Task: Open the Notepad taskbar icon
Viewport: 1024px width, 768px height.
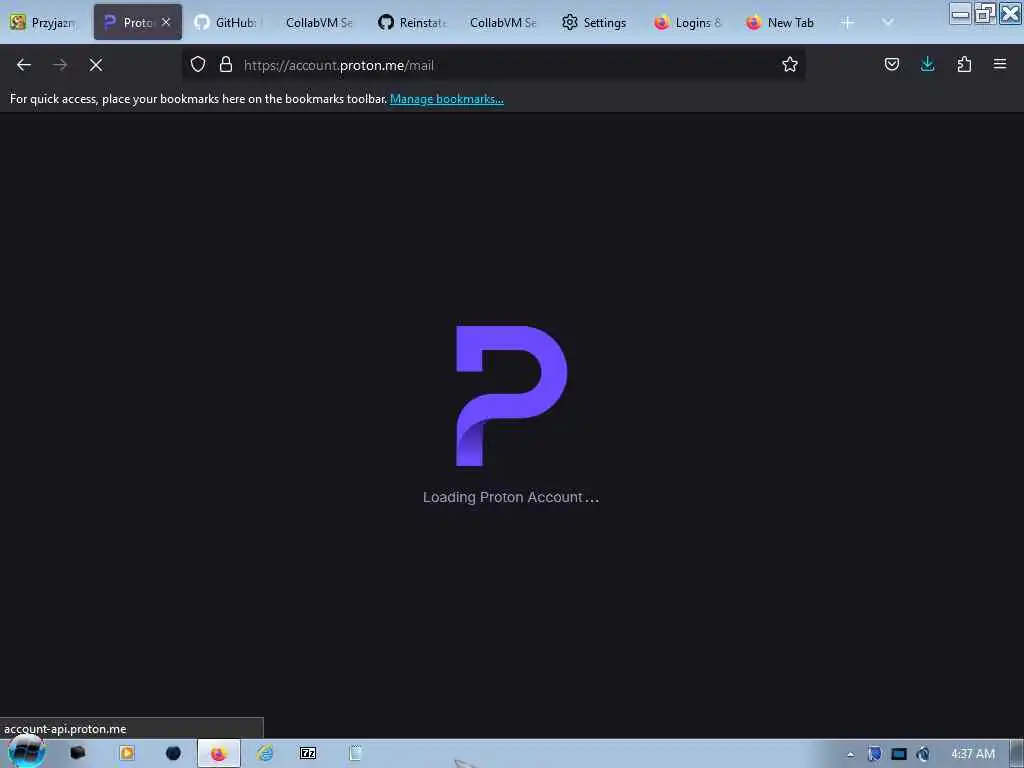Action: coord(356,753)
